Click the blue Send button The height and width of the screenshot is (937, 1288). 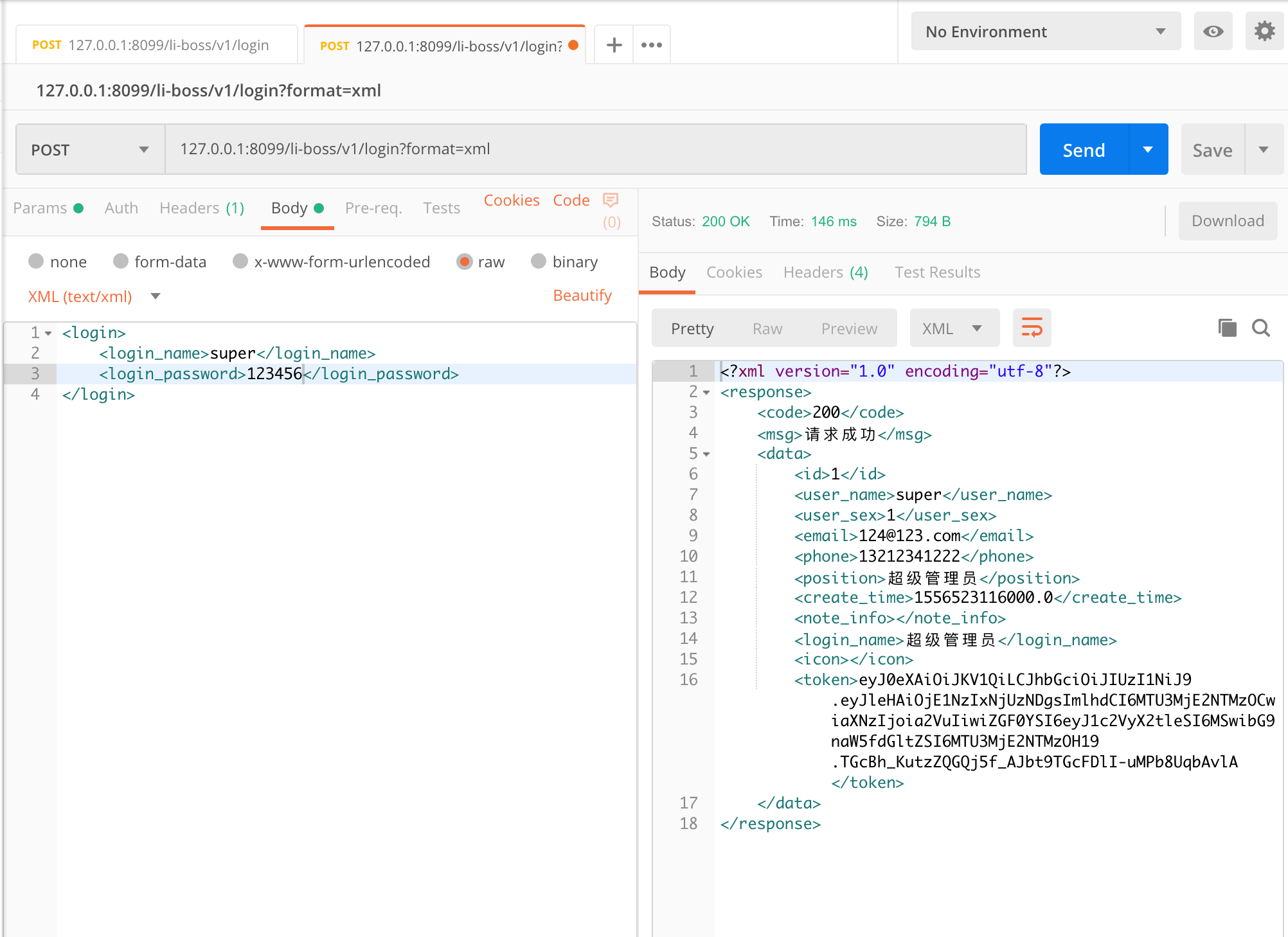(x=1084, y=150)
